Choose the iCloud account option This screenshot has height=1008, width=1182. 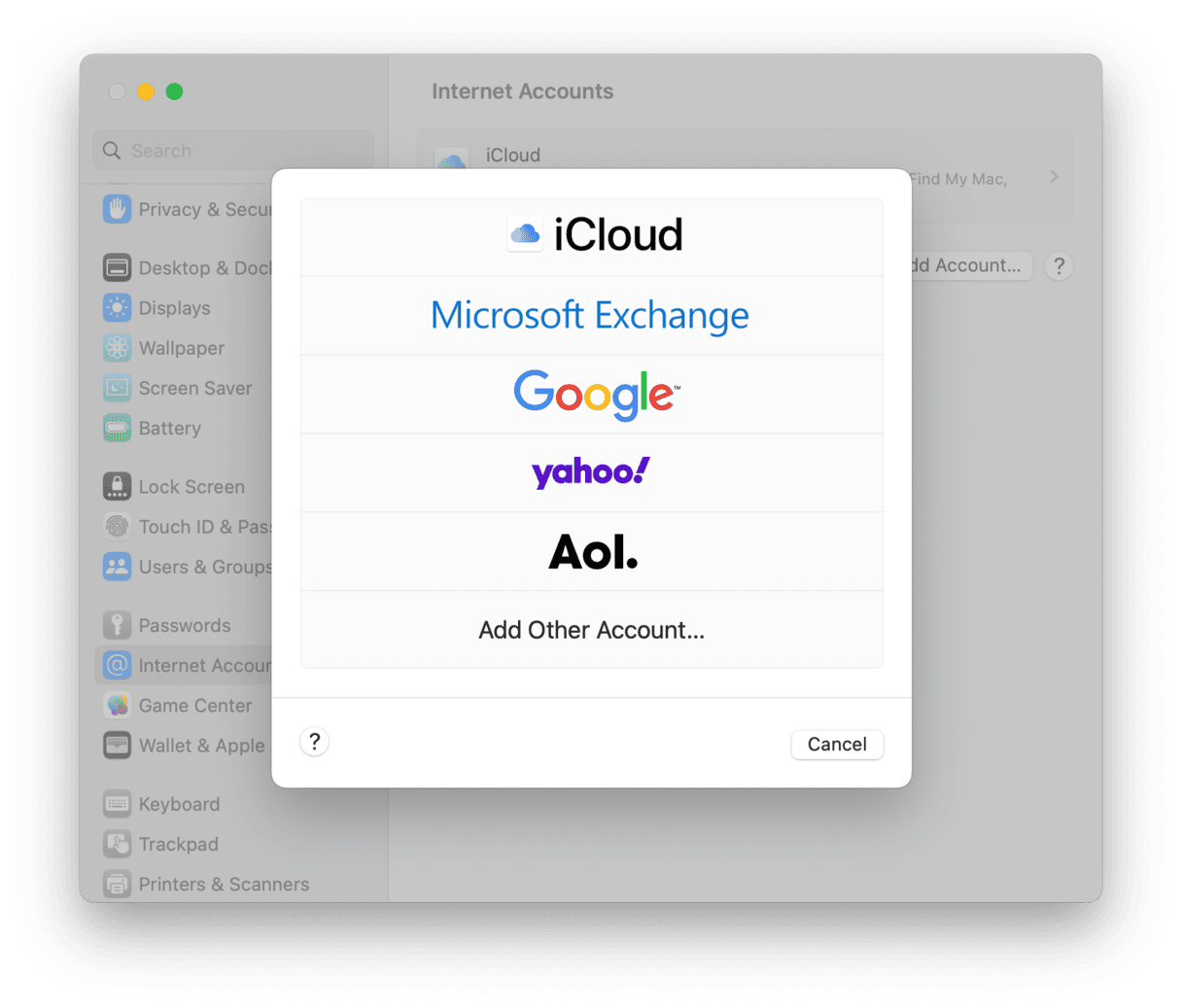(x=591, y=237)
